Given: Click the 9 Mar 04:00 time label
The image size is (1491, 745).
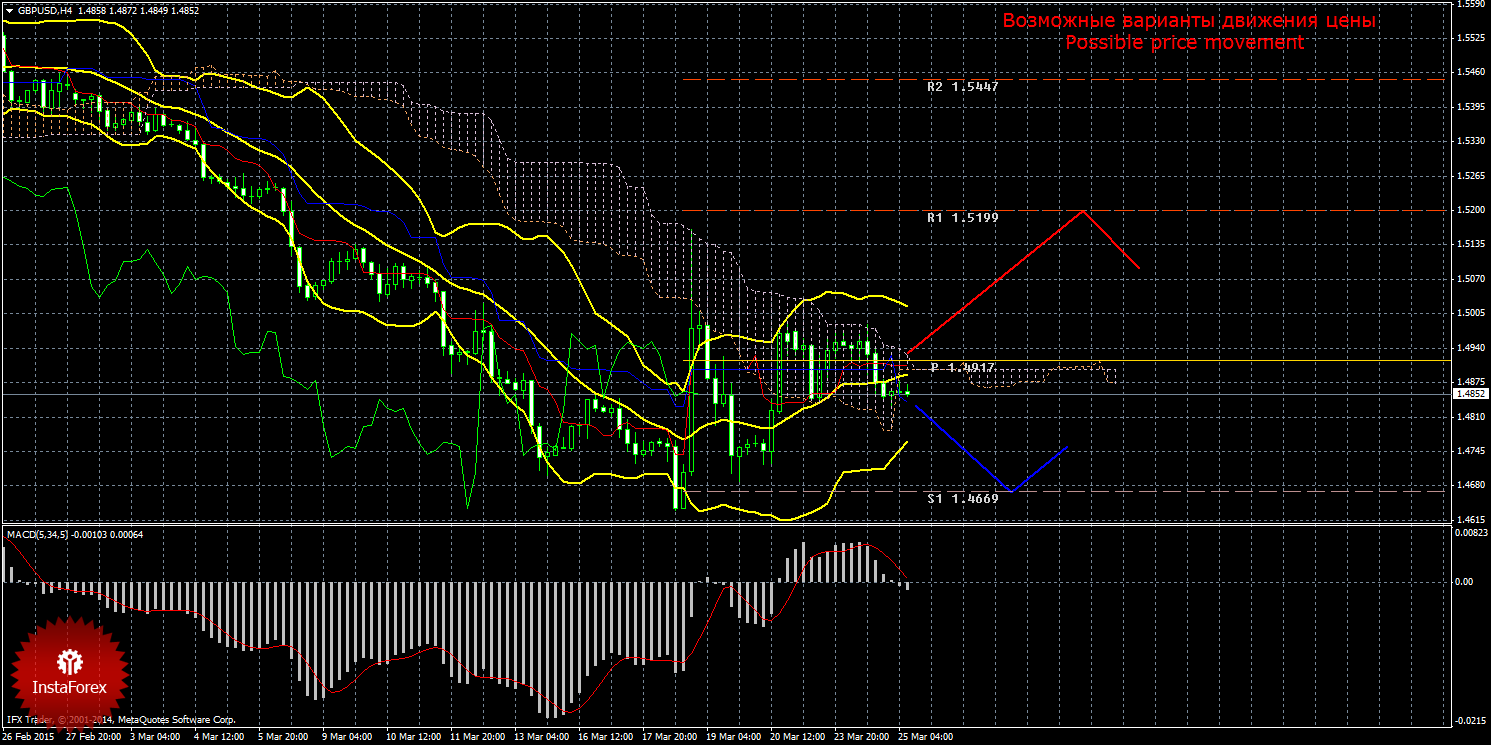Looking at the screenshot, I should tap(347, 737).
